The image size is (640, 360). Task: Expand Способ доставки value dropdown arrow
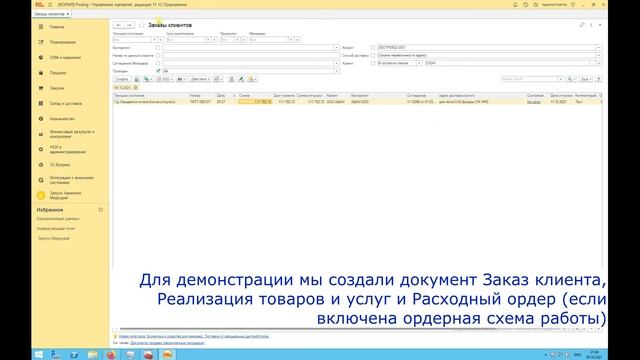tap(598, 56)
